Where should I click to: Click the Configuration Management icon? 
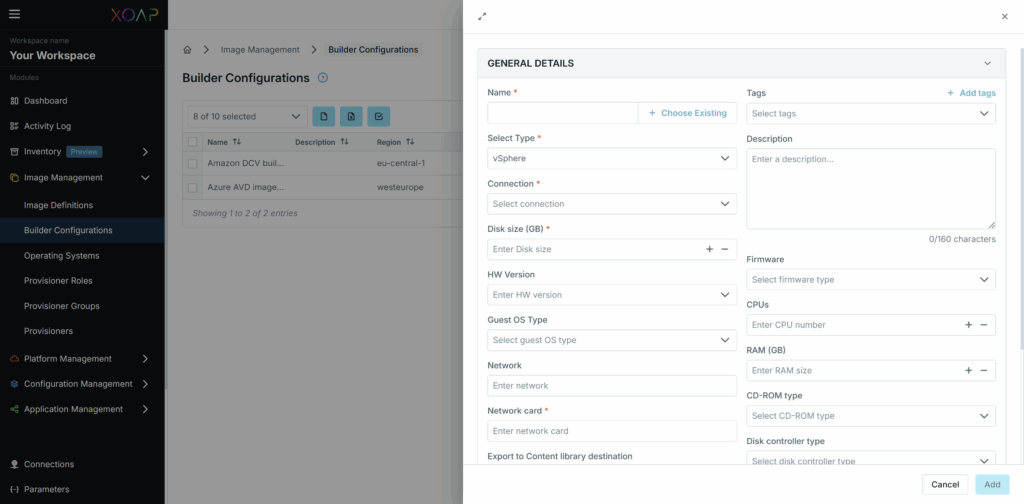pos(14,384)
